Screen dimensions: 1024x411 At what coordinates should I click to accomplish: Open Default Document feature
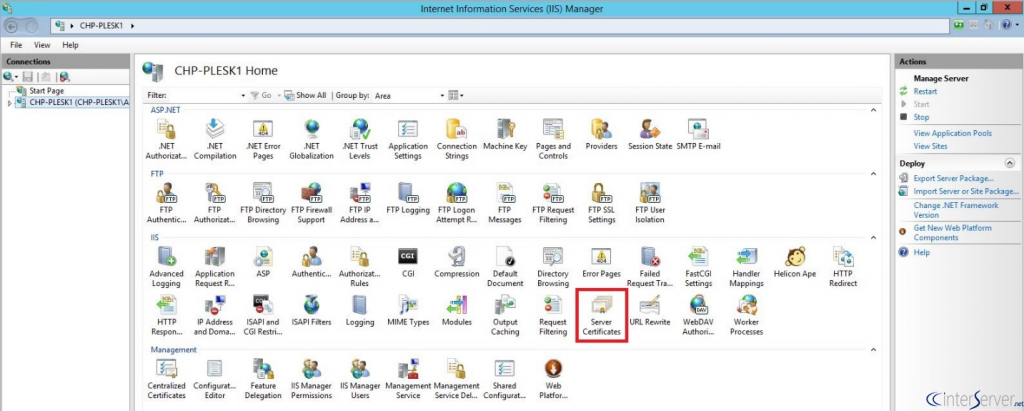click(505, 267)
